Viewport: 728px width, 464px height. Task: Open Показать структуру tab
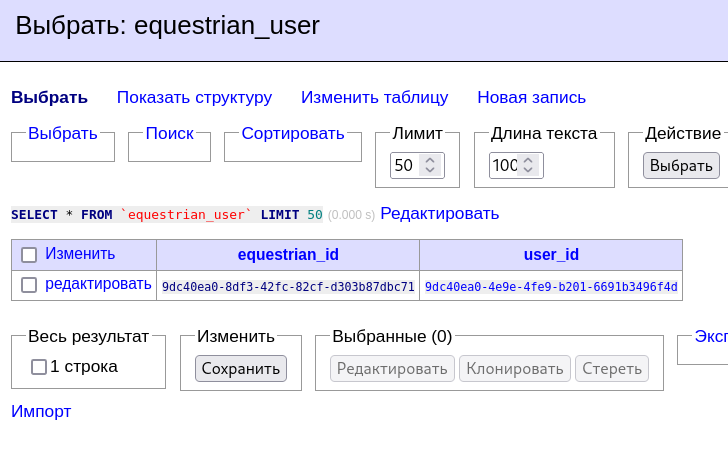point(194,98)
